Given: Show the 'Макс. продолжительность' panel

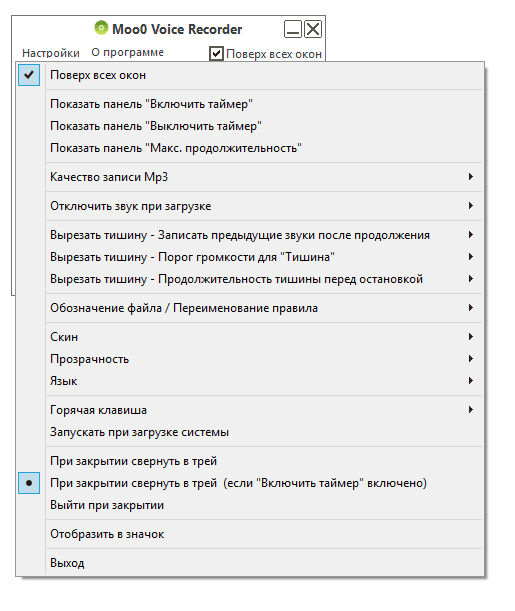Looking at the screenshot, I should coord(250,148).
